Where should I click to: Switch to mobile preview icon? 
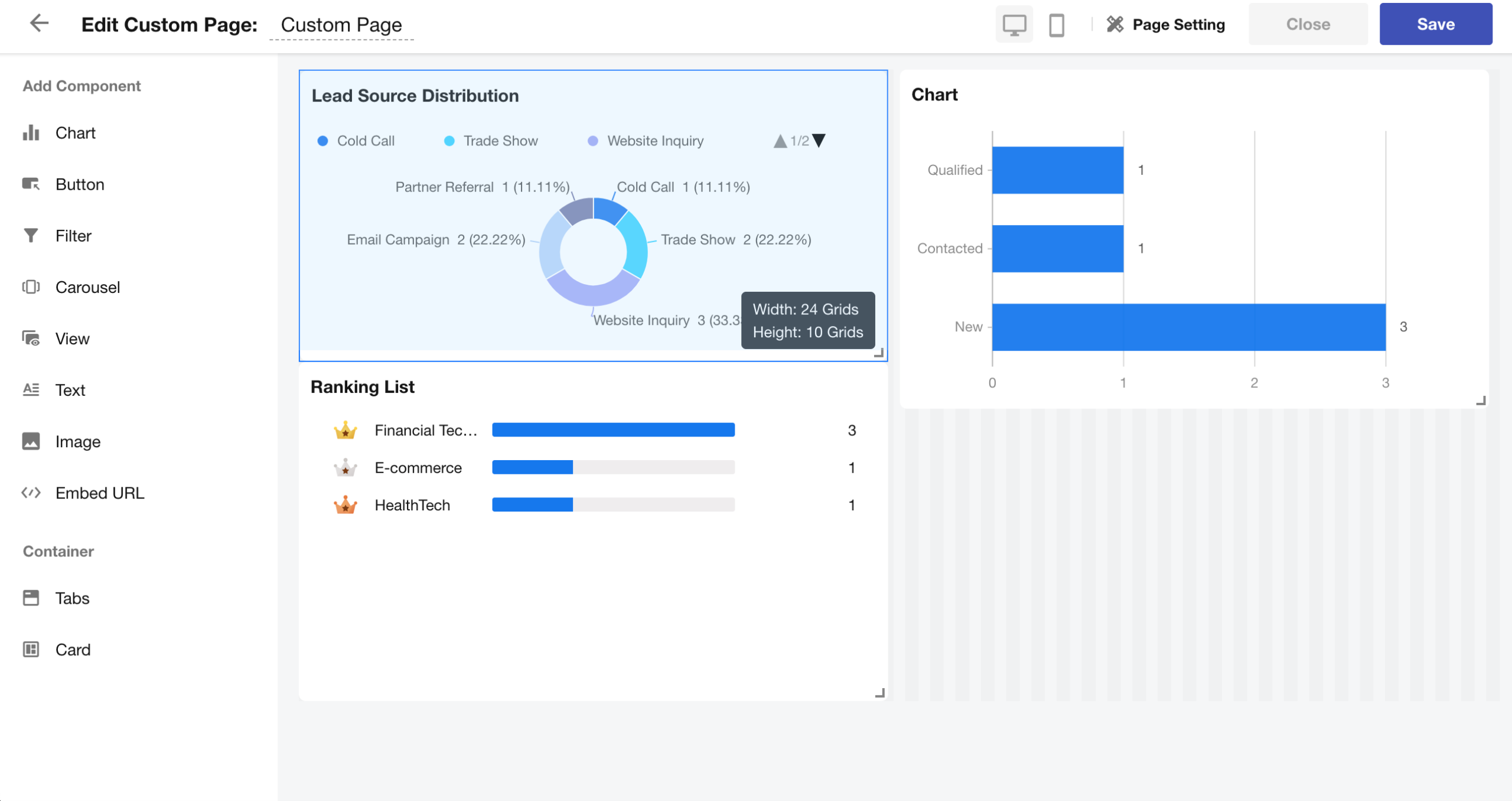coord(1056,25)
